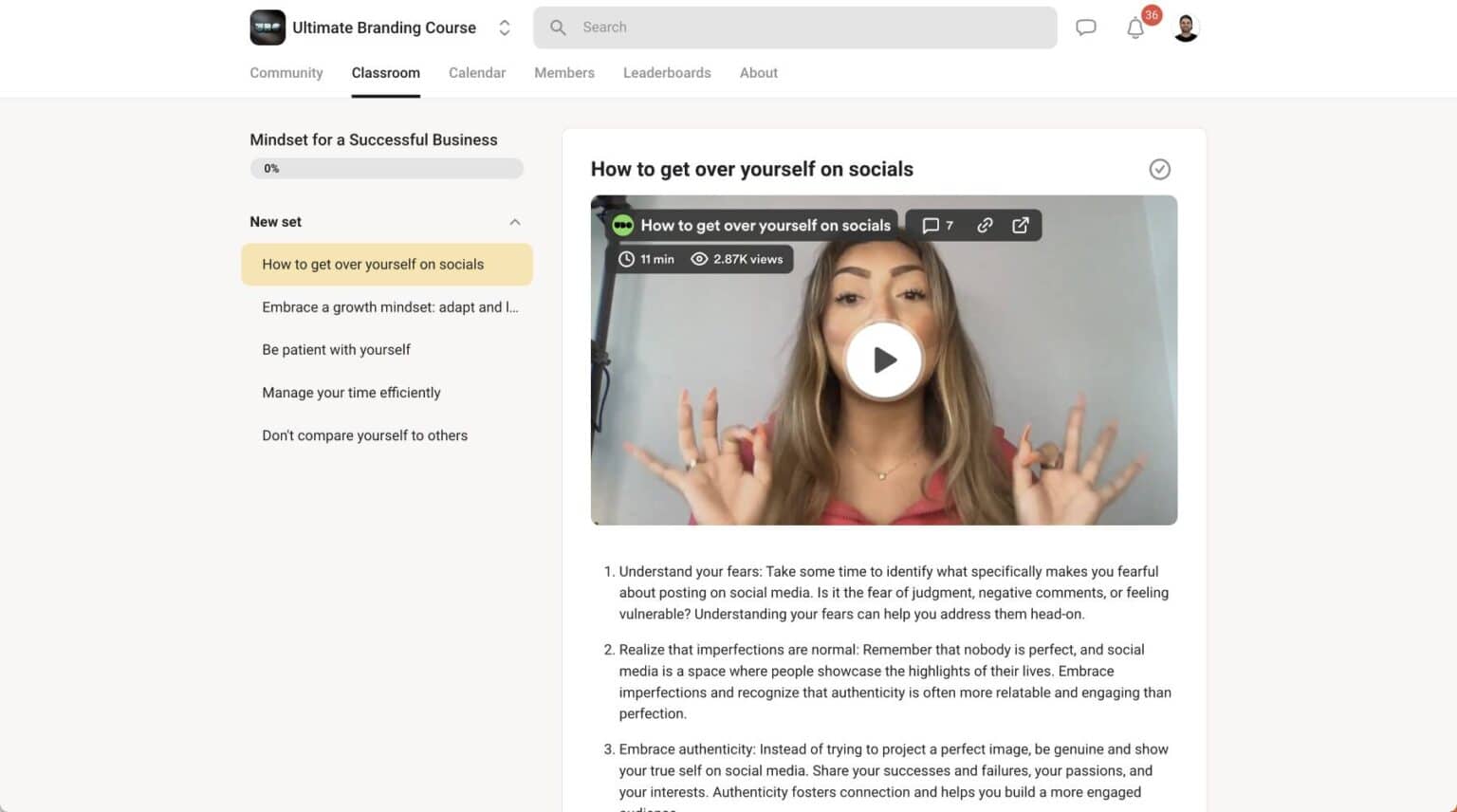Screen dimensions: 1457x812
Task: Play the How to get over yourself video
Action: [883, 360]
